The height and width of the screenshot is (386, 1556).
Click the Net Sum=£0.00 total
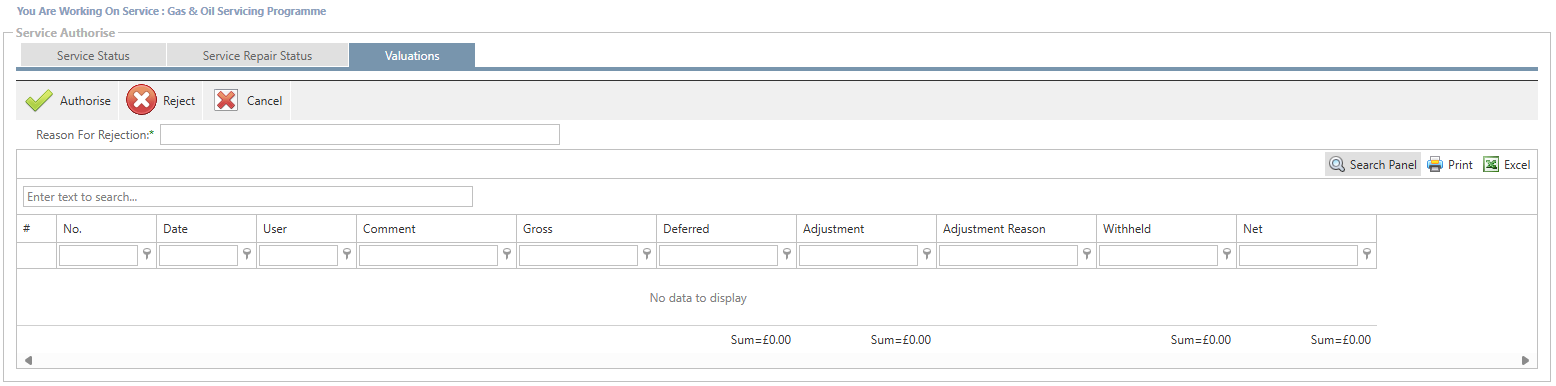coord(1341,340)
